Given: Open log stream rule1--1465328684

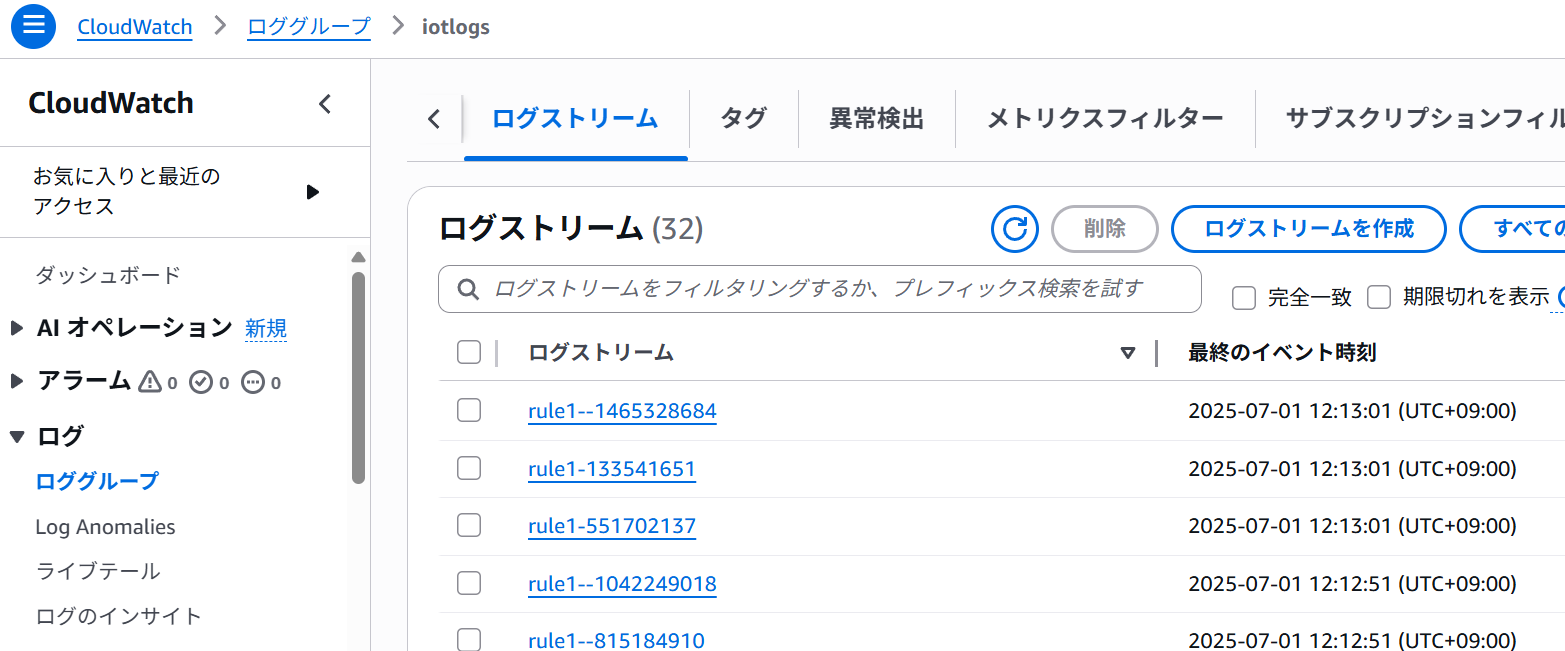Looking at the screenshot, I should (622, 411).
